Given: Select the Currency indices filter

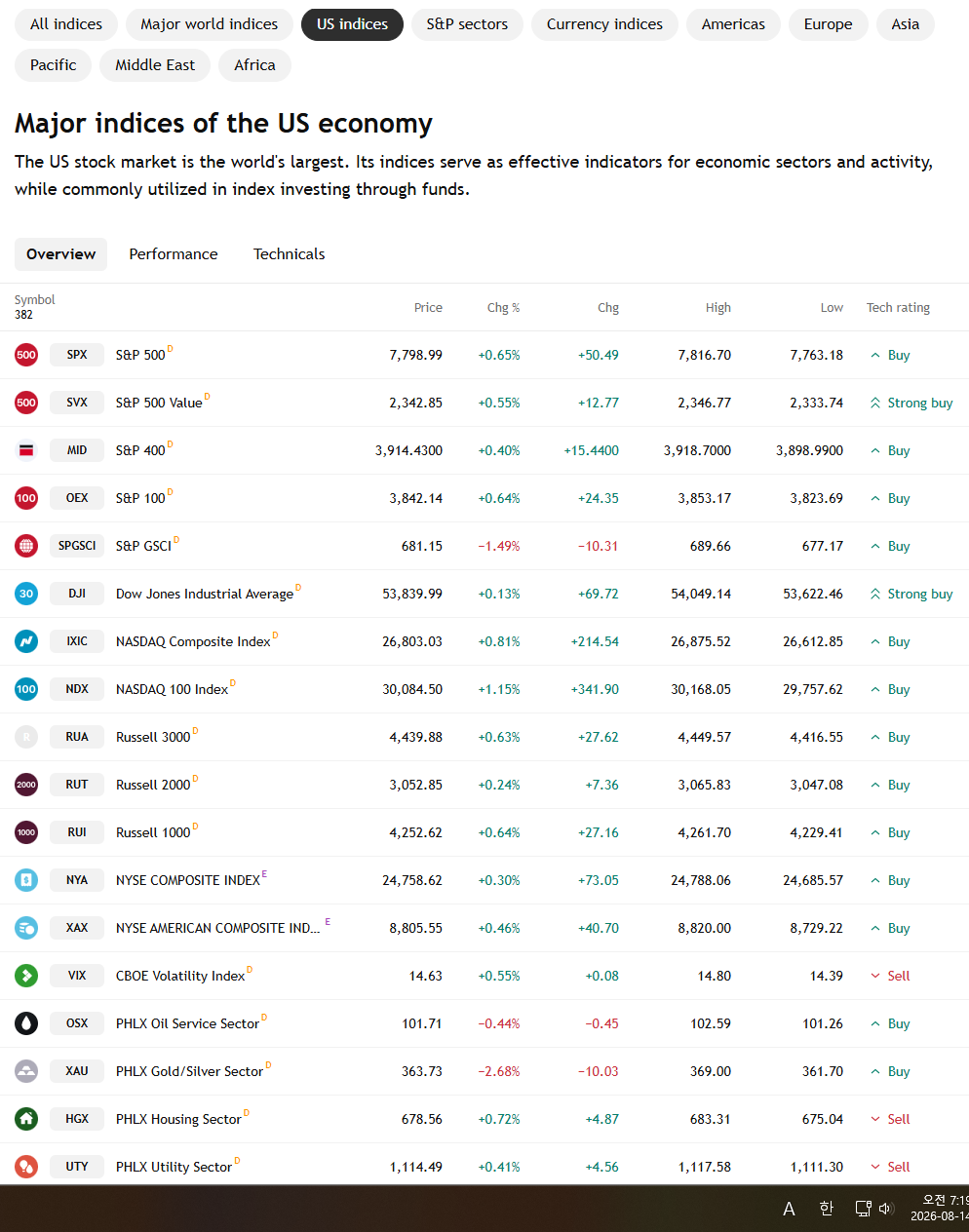Looking at the screenshot, I should coord(604,24).
